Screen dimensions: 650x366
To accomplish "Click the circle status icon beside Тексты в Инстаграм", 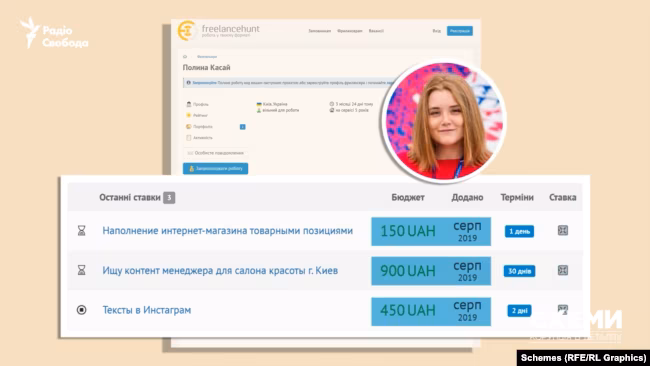I will [82, 310].
